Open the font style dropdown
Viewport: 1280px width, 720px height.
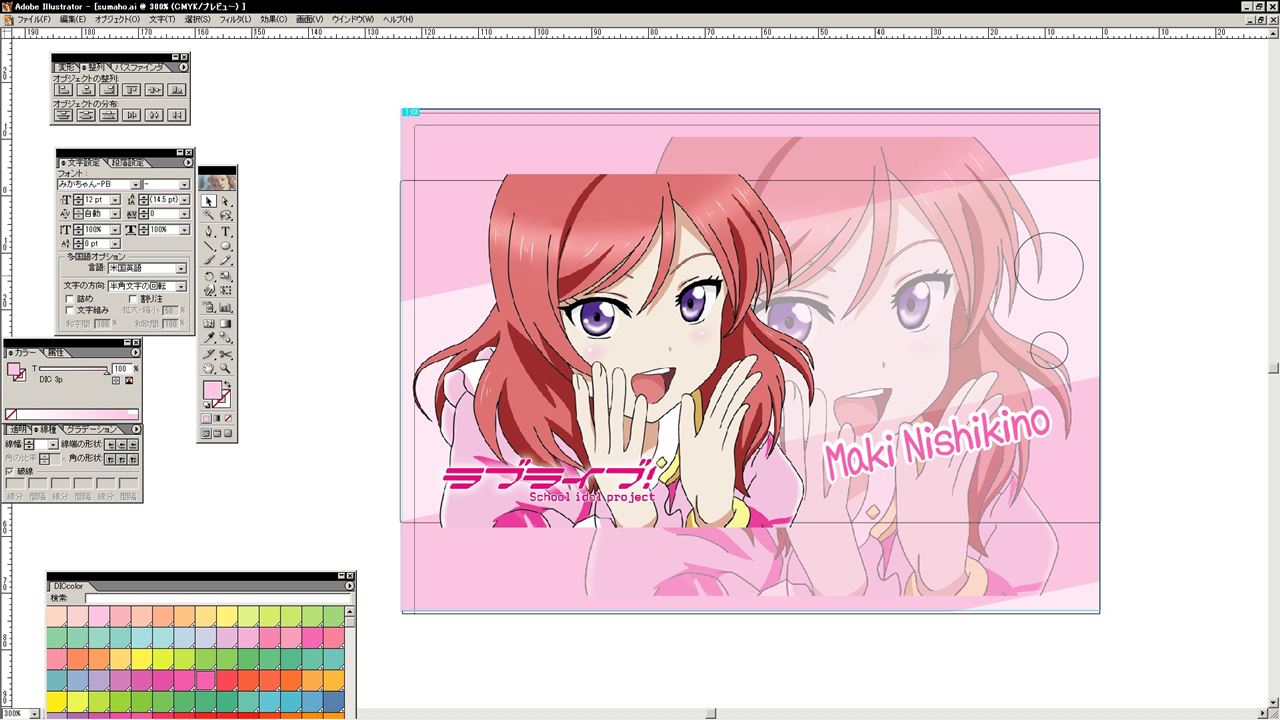pos(184,185)
